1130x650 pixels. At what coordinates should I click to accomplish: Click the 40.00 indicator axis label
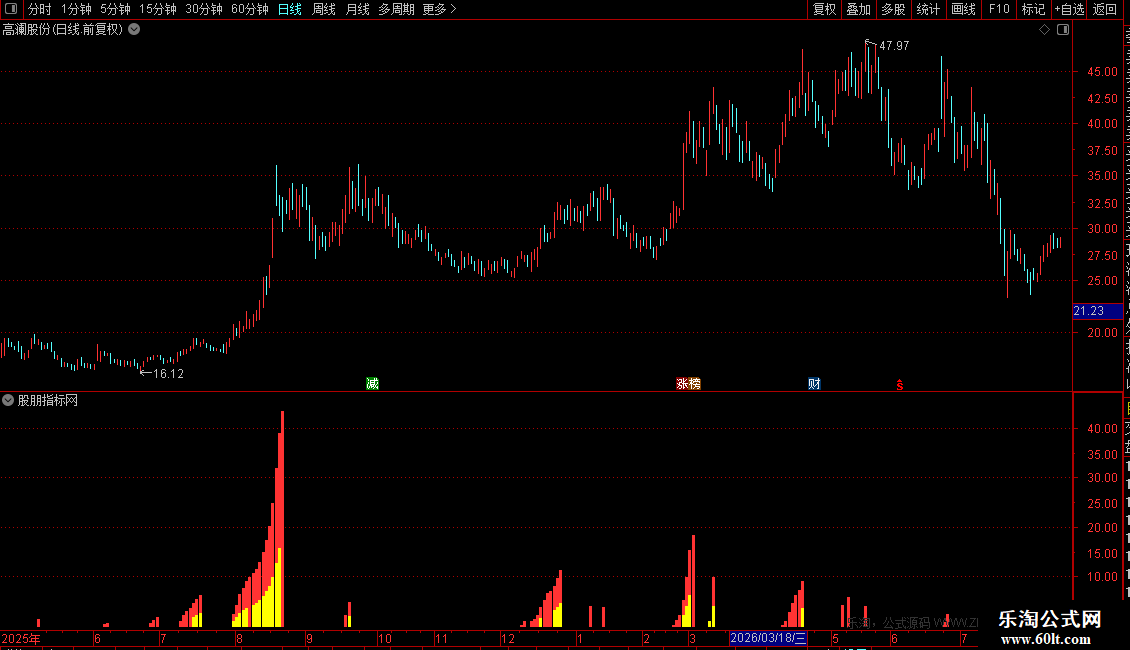point(1103,428)
